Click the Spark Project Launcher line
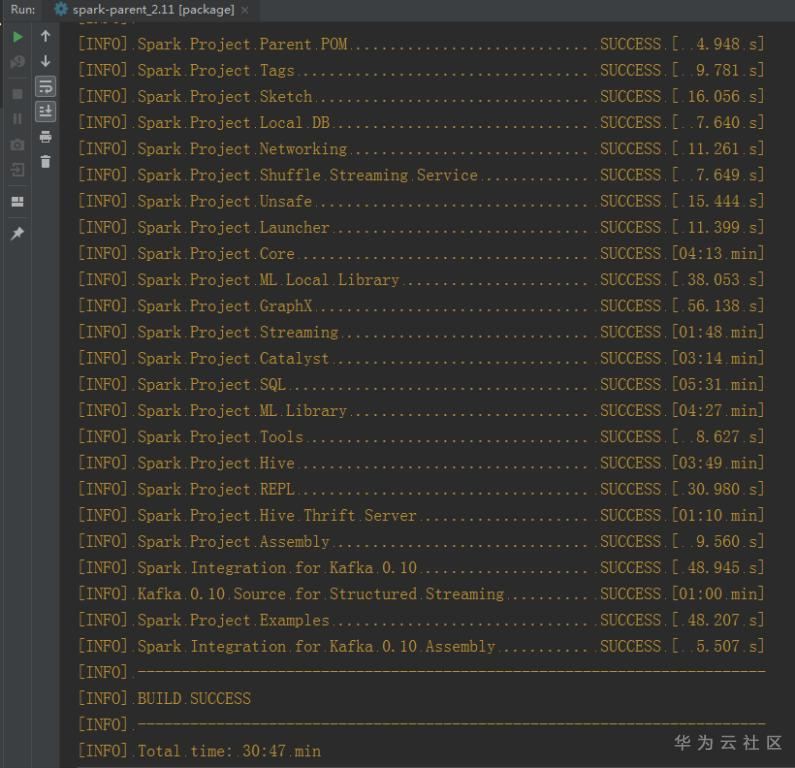This screenshot has height=768, width=795. click(x=421, y=228)
